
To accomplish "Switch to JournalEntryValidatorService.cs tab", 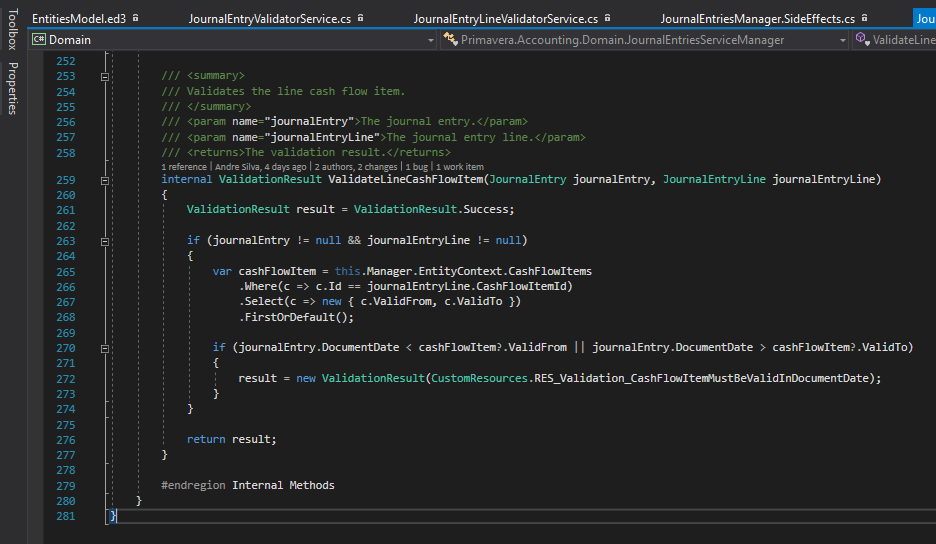I will 270,19.
